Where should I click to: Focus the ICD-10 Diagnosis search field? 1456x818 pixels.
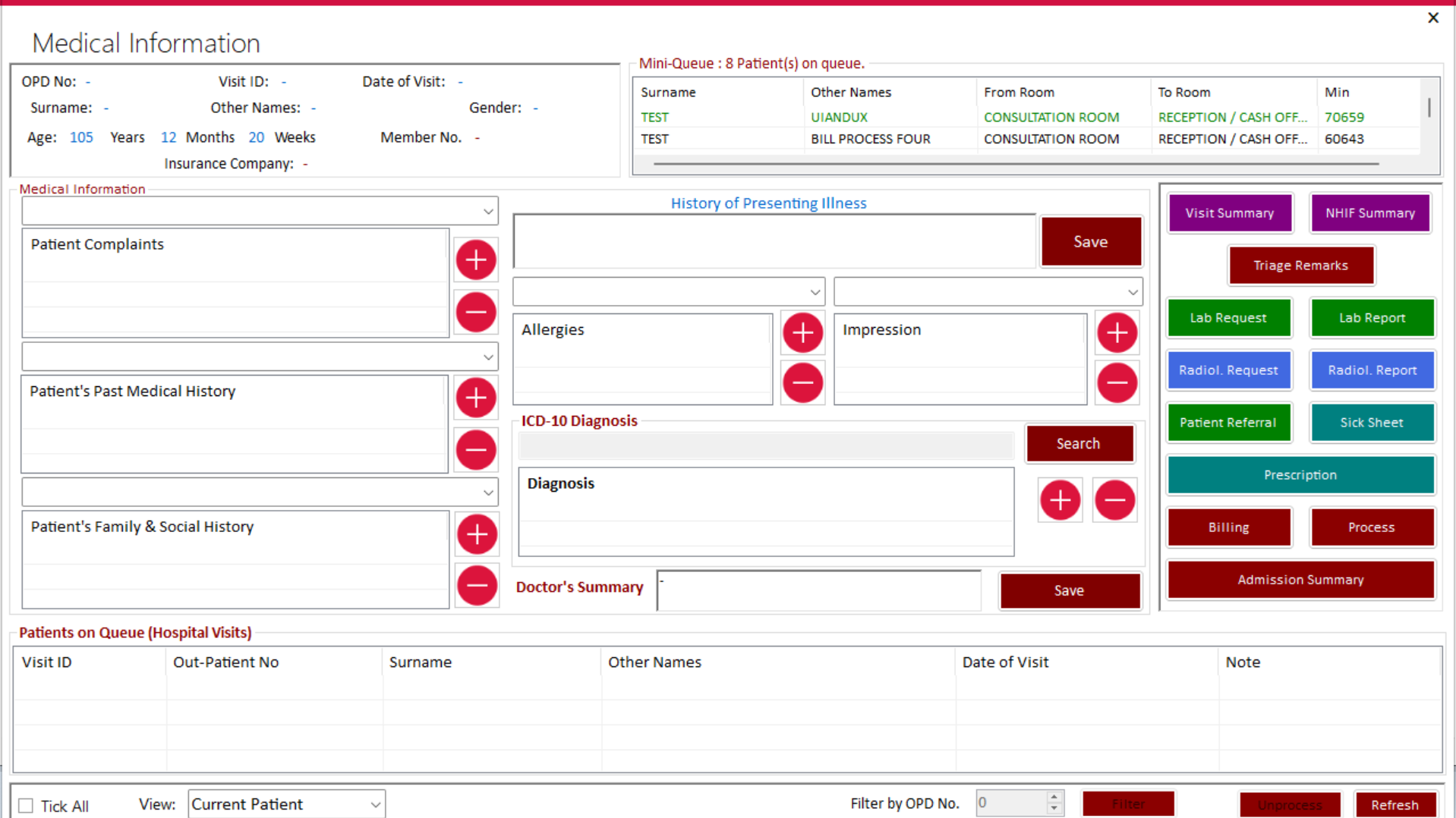pyautogui.click(x=766, y=445)
